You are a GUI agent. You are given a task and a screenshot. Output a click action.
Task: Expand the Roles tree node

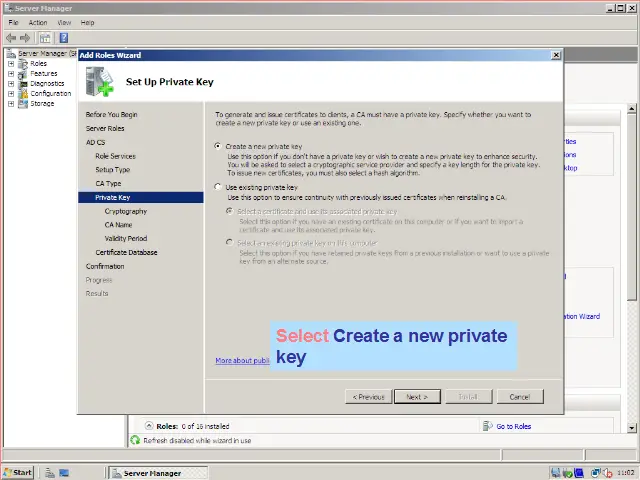(11, 64)
